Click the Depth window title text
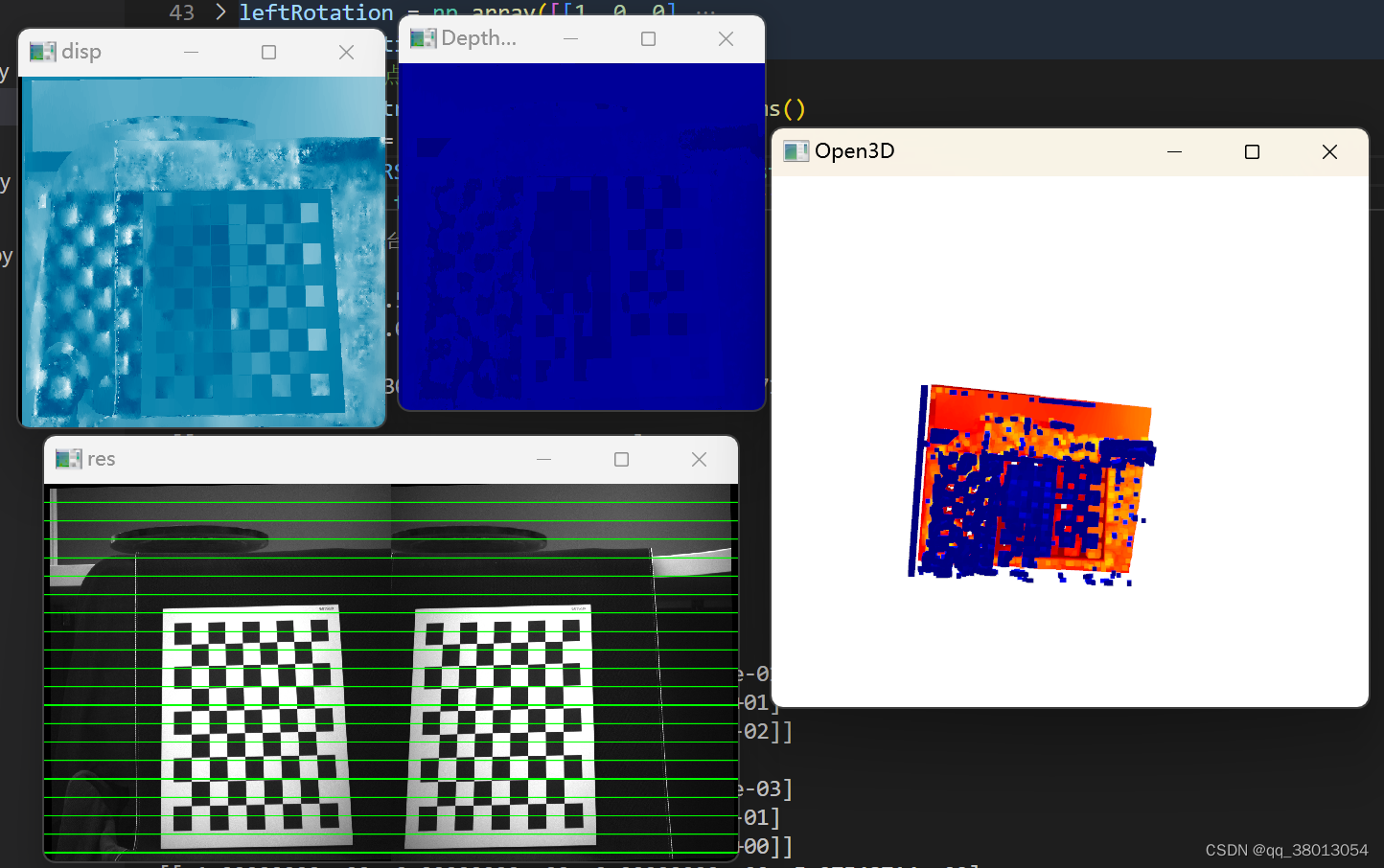This screenshot has width=1384, height=868. point(478,38)
